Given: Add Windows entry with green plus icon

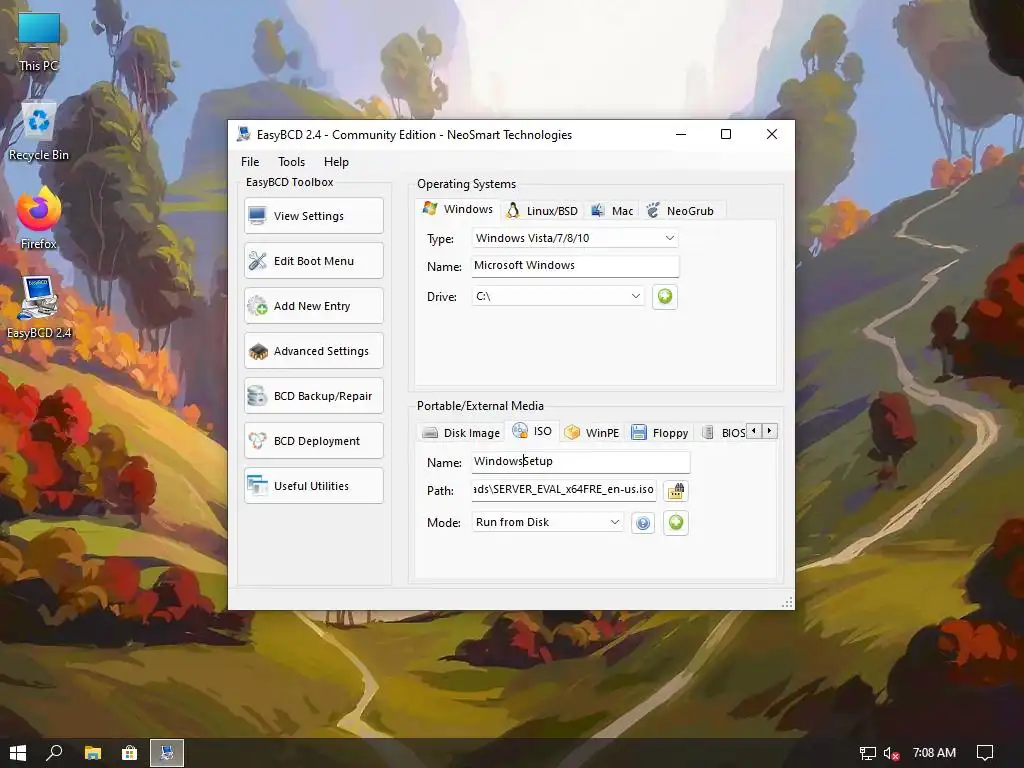Looking at the screenshot, I should coord(665,296).
